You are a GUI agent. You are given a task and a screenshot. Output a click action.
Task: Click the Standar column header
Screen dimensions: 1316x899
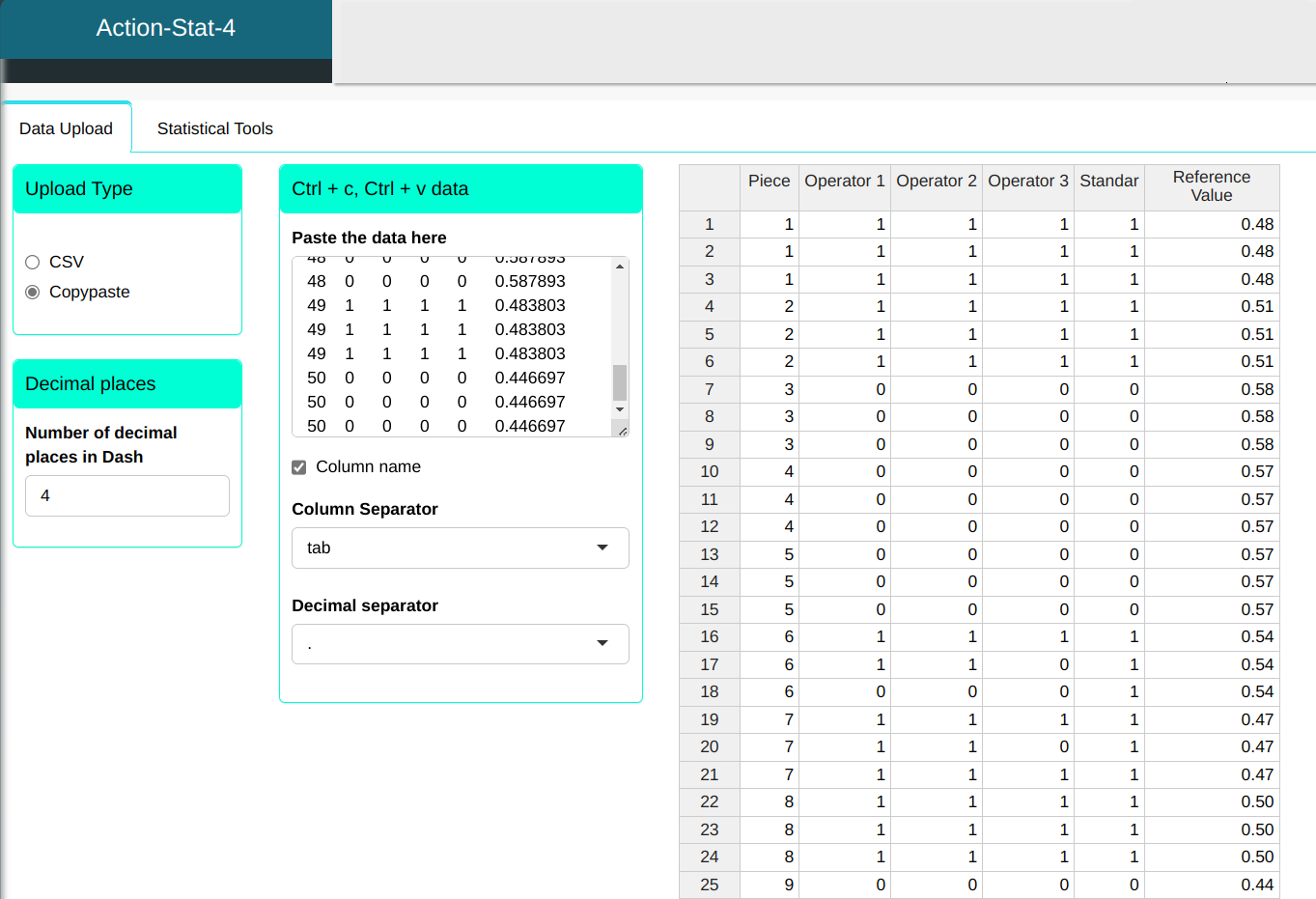pyautogui.click(x=1108, y=182)
